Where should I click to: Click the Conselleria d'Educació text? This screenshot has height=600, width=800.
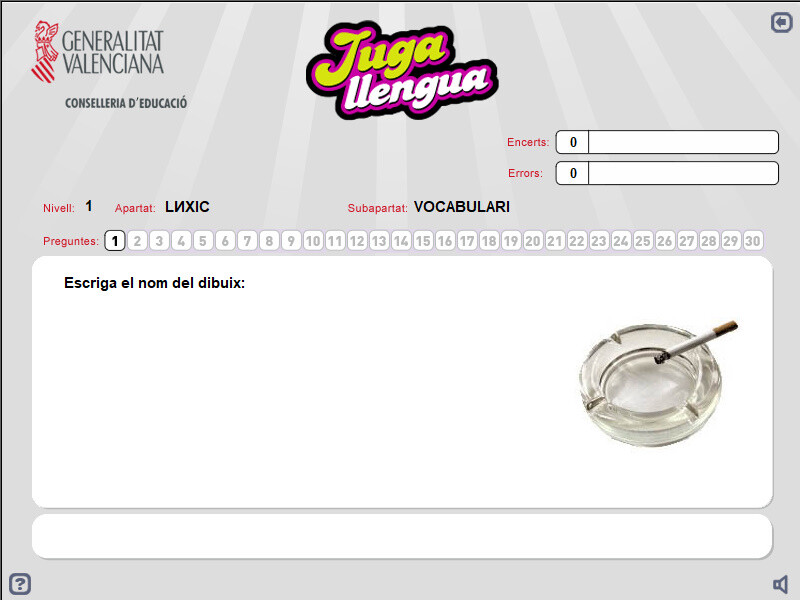[126, 103]
